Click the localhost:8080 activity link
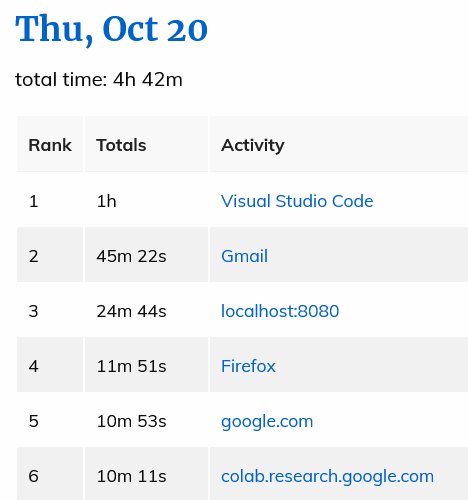468x500 pixels. 280,311
